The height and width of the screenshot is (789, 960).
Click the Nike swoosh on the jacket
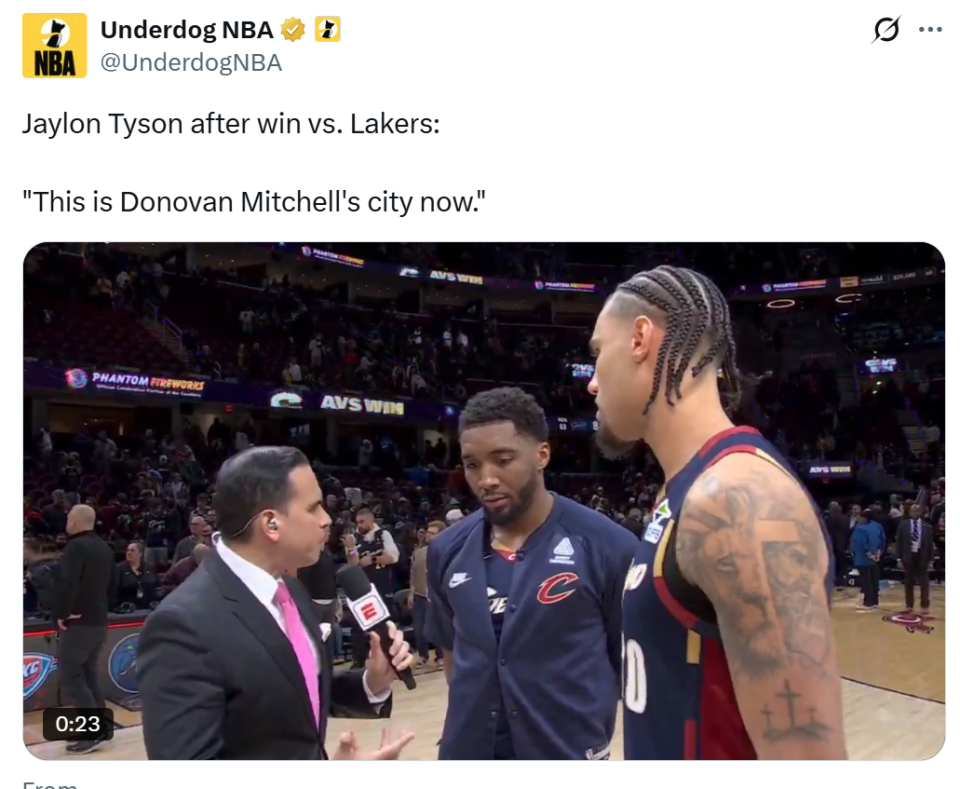pos(459,579)
